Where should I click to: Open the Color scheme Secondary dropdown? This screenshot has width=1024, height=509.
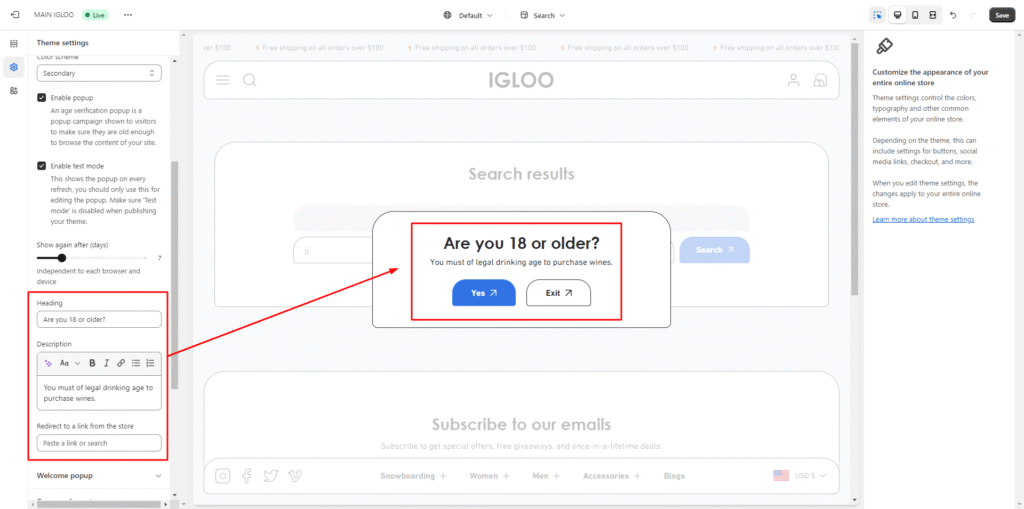pyautogui.click(x=99, y=73)
